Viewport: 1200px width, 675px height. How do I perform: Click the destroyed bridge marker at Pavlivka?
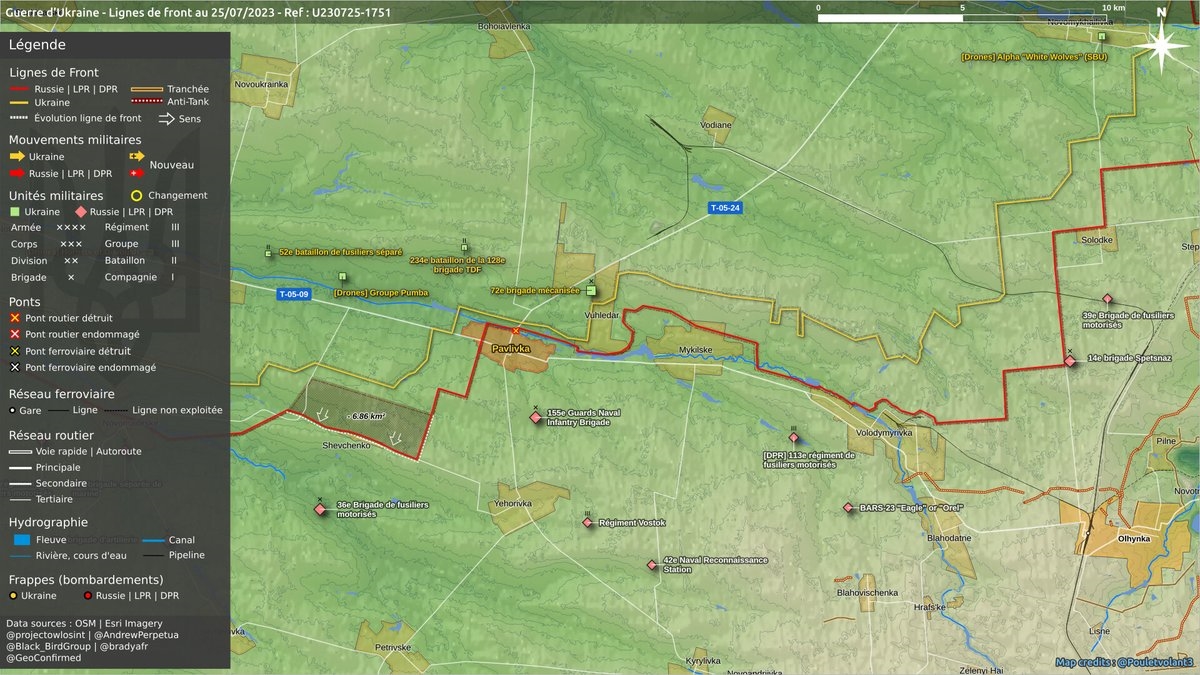pos(515,330)
